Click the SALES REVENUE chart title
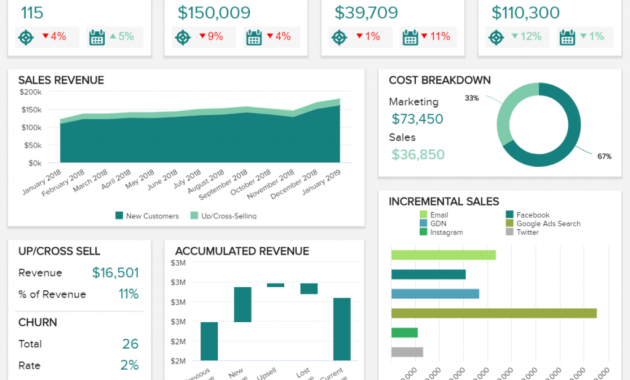Image resolution: width=630 pixels, height=380 pixels. click(x=61, y=80)
